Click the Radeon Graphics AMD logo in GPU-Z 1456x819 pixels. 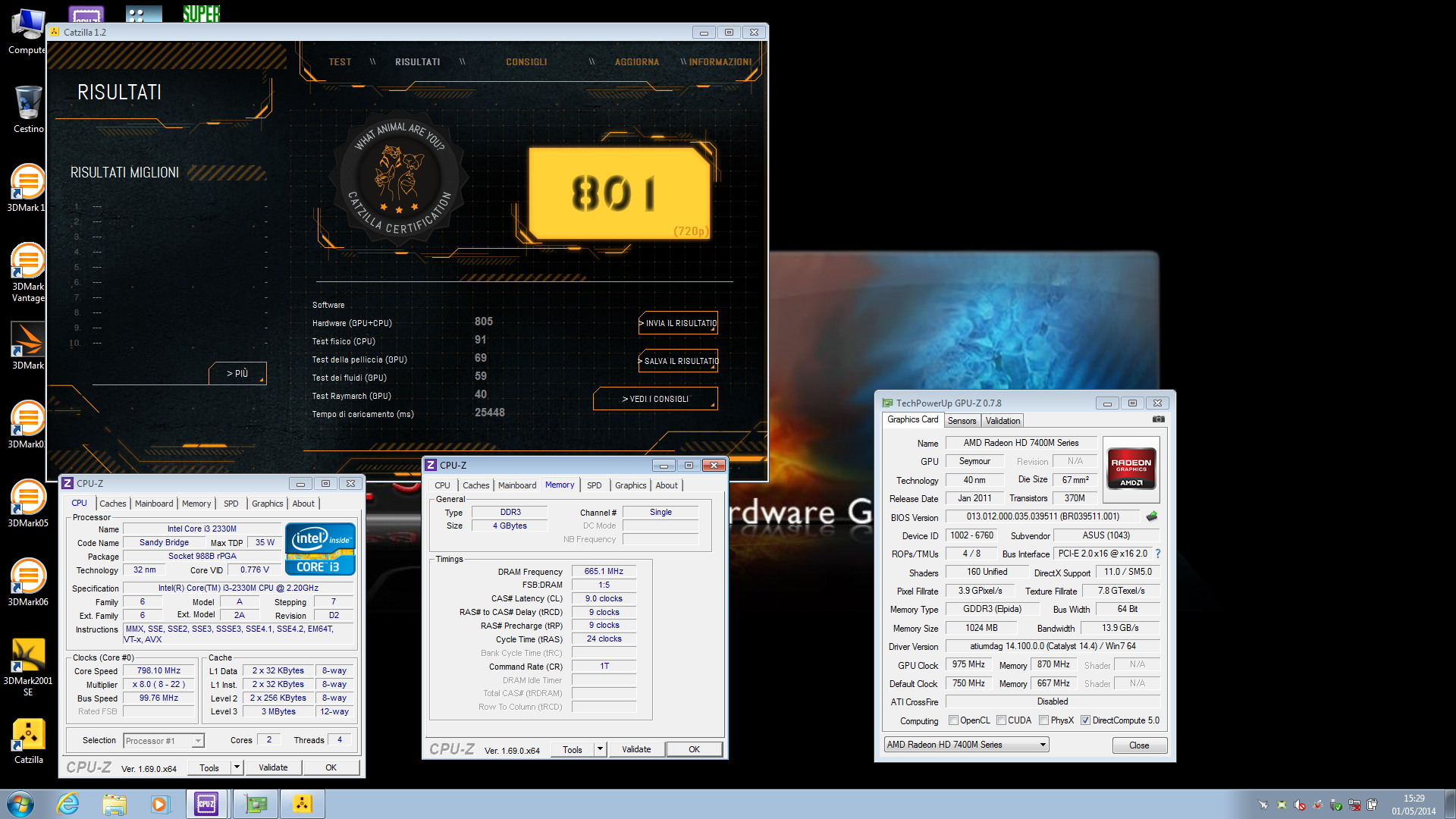1131,470
